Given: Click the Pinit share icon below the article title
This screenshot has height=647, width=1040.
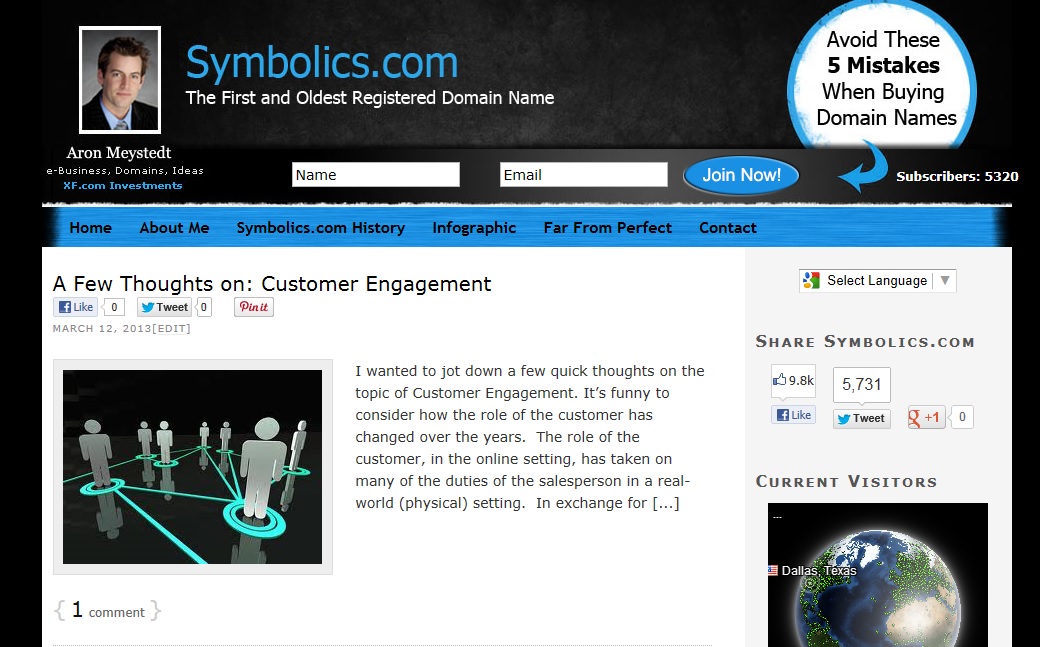Looking at the screenshot, I should coord(253,307).
